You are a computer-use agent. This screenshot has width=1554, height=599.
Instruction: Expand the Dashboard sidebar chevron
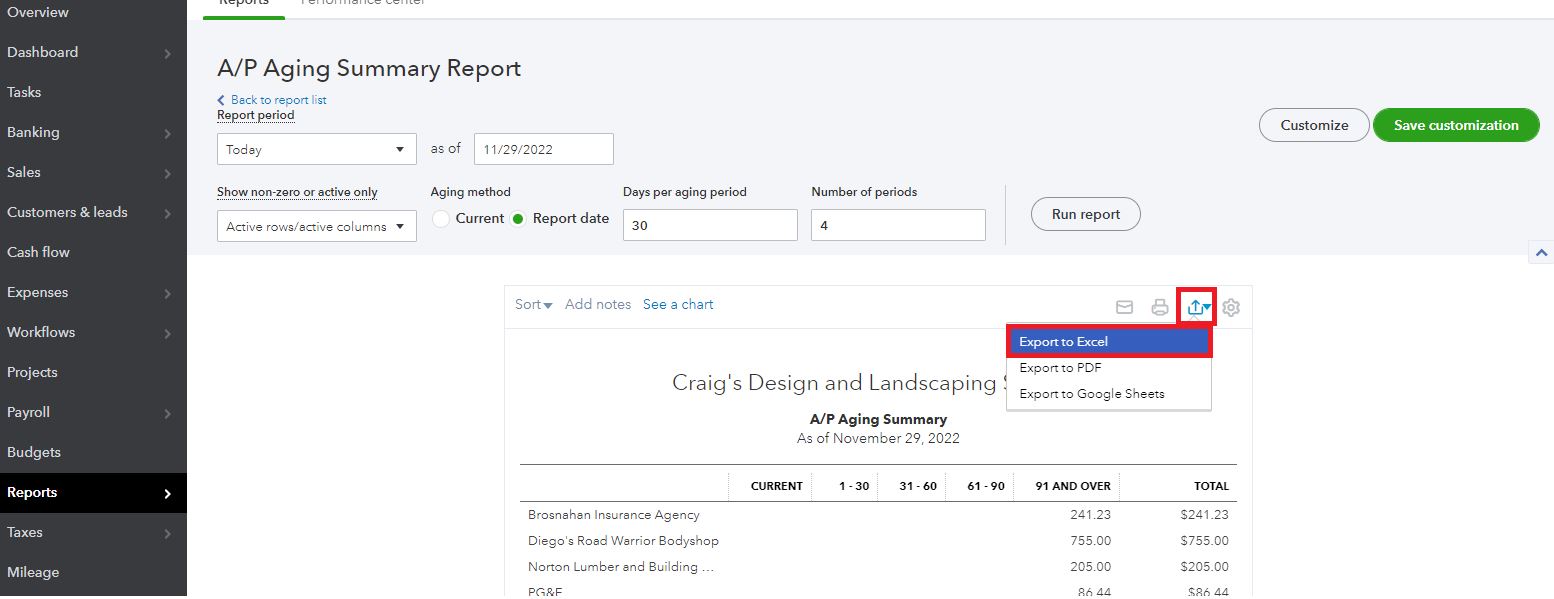coord(167,53)
